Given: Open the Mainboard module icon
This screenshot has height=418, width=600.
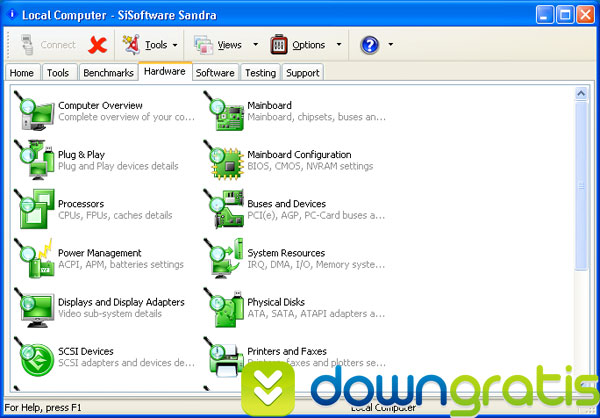Looking at the screenshot, I should (224, 112).
